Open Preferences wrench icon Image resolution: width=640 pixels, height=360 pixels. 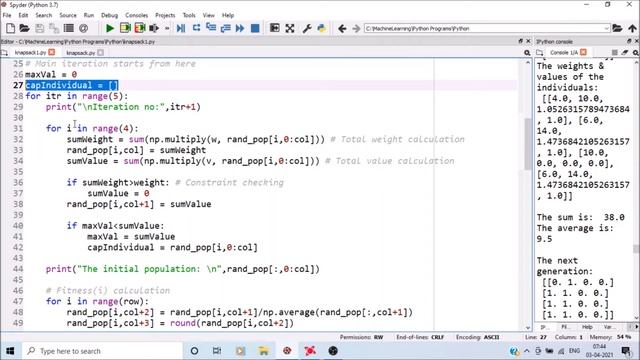coord(307,28)
